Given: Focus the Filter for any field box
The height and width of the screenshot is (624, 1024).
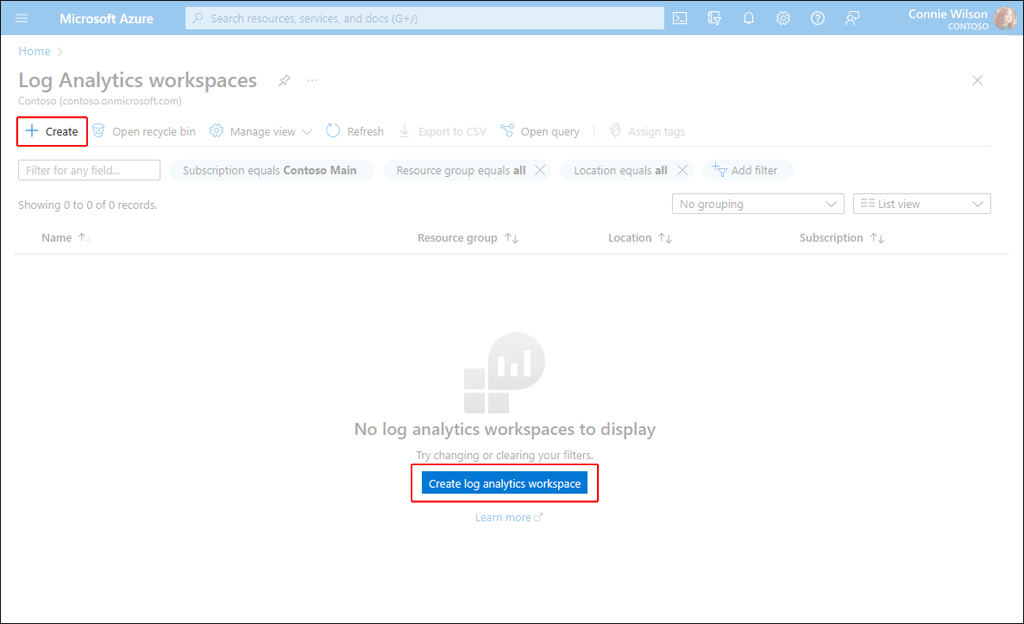Looking at the screenshot, I should [89, 170].
